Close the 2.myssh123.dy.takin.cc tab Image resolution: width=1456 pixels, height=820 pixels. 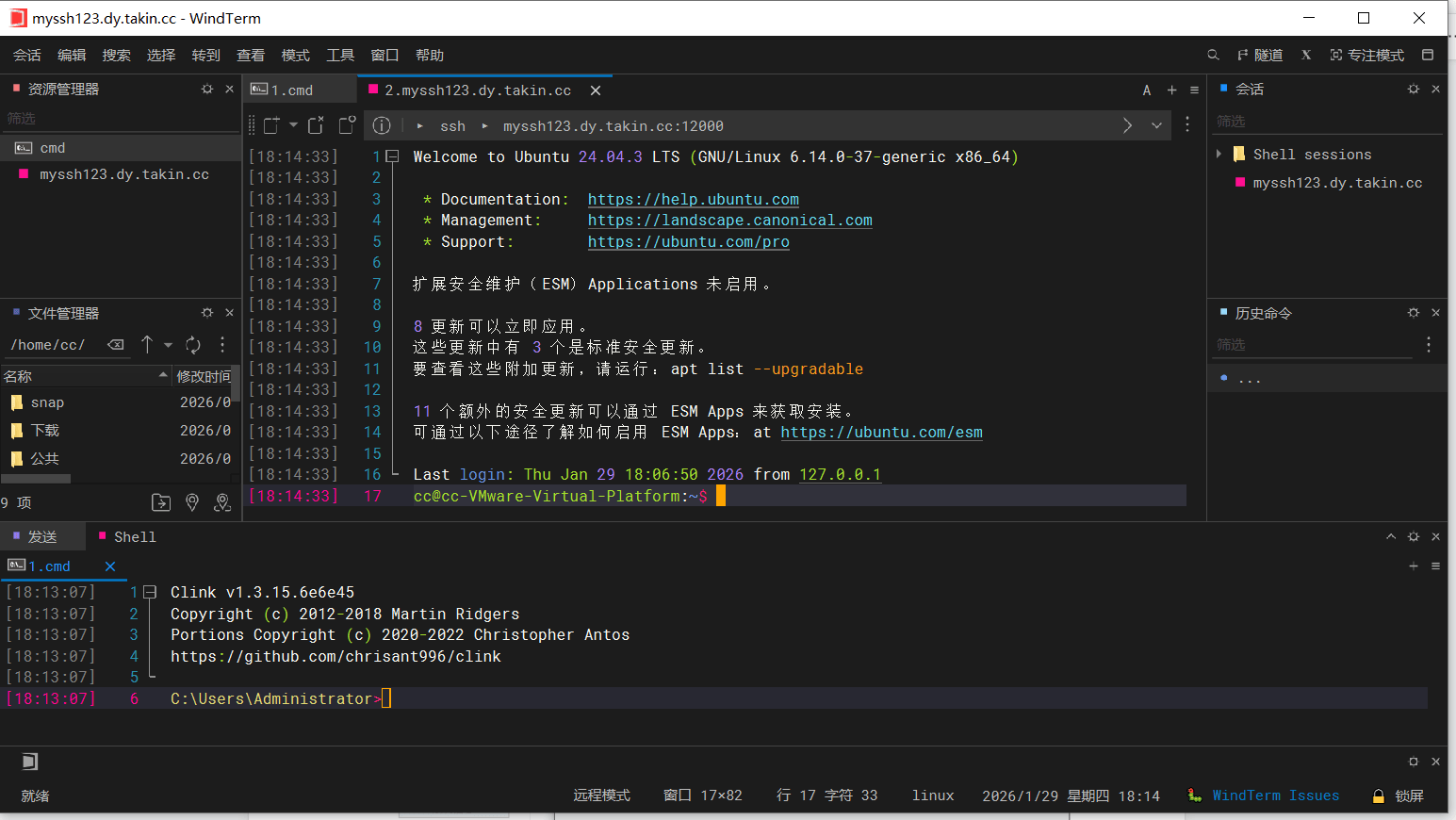pyautogui.click(x=596, y=90)
